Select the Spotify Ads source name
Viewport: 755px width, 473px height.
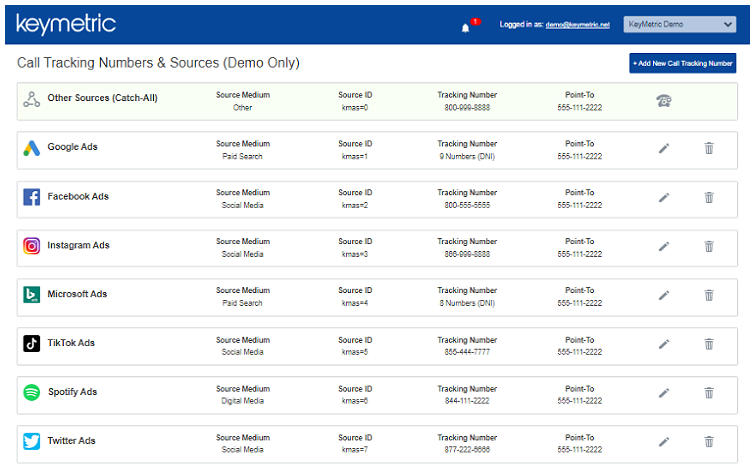click(72, 392)
